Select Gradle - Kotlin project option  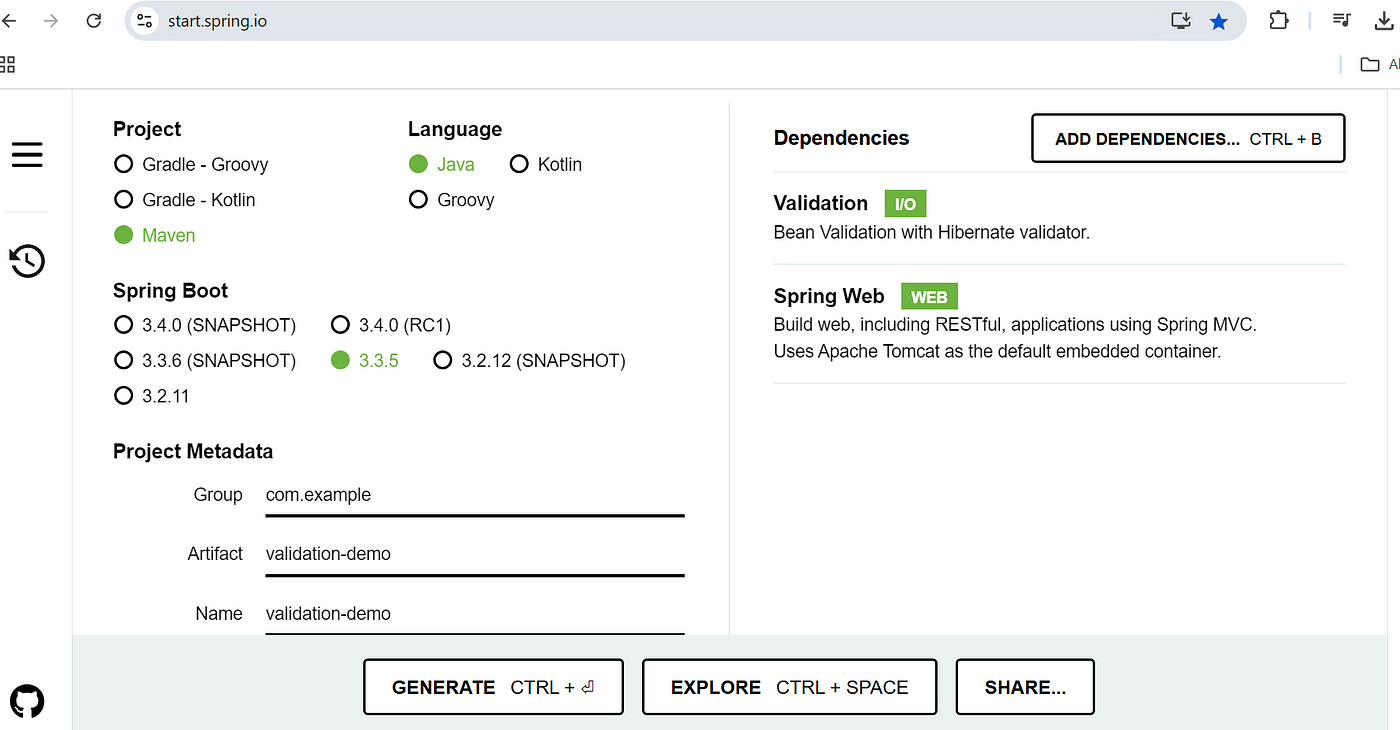(185, 200)
